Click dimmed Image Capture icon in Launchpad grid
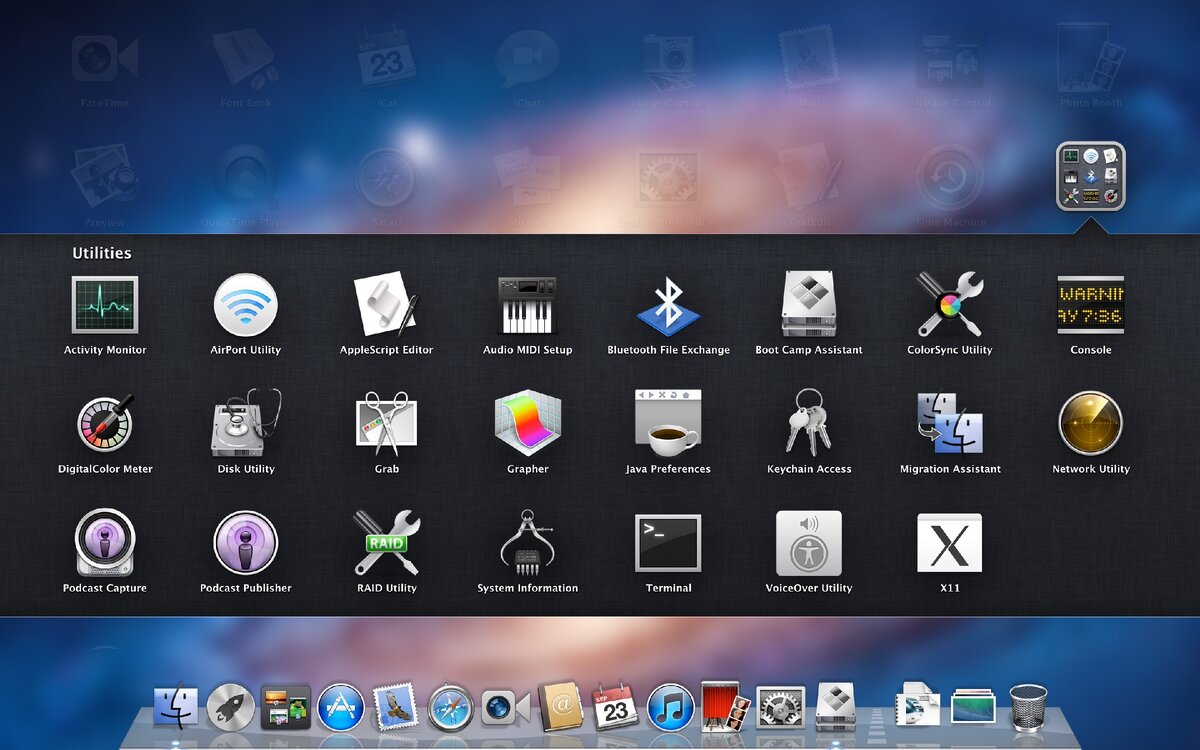This screenshot has height=750, width=1200. tap(668, 59)
